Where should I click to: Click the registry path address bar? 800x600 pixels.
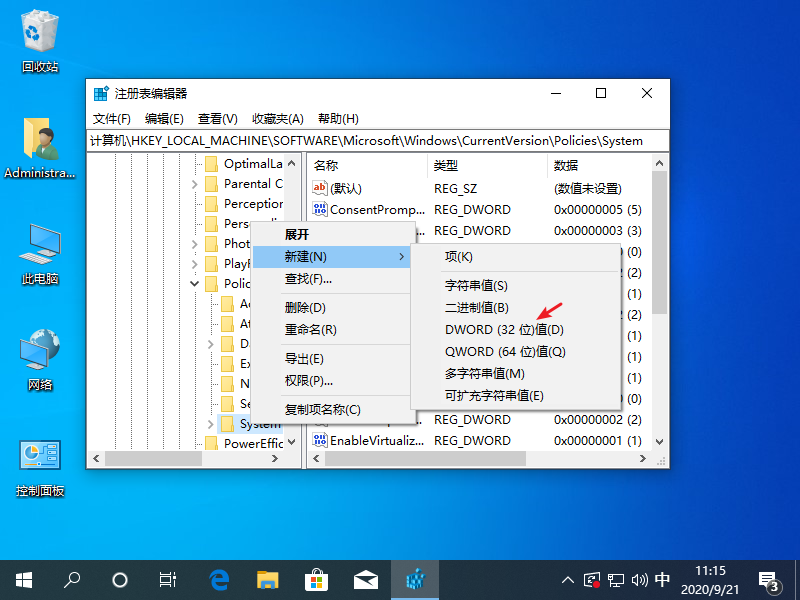[x=380, y=141]
